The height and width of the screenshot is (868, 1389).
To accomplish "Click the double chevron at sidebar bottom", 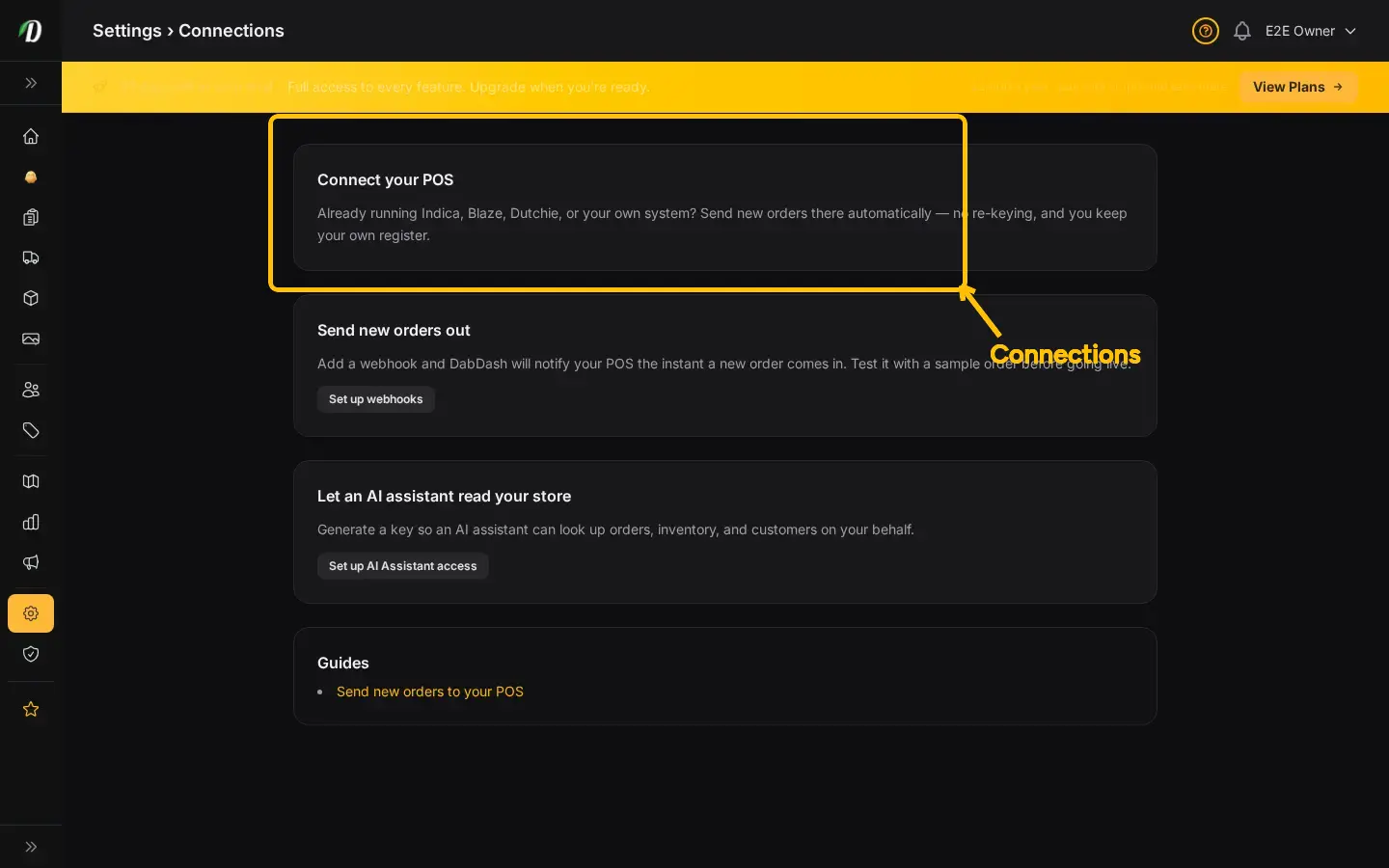I will (31, 847).
